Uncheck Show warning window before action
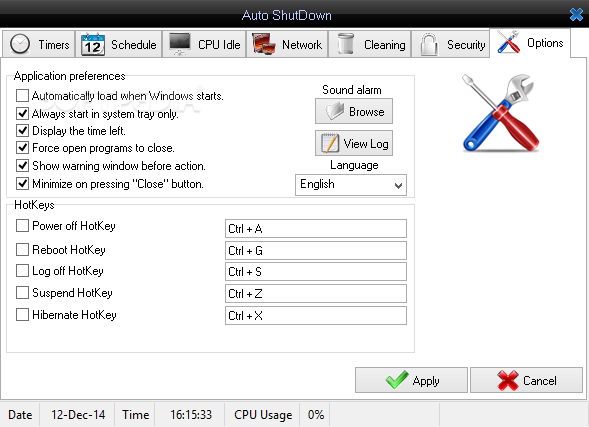The height and width of the screenshot is (427, 589). coord(22,166)
